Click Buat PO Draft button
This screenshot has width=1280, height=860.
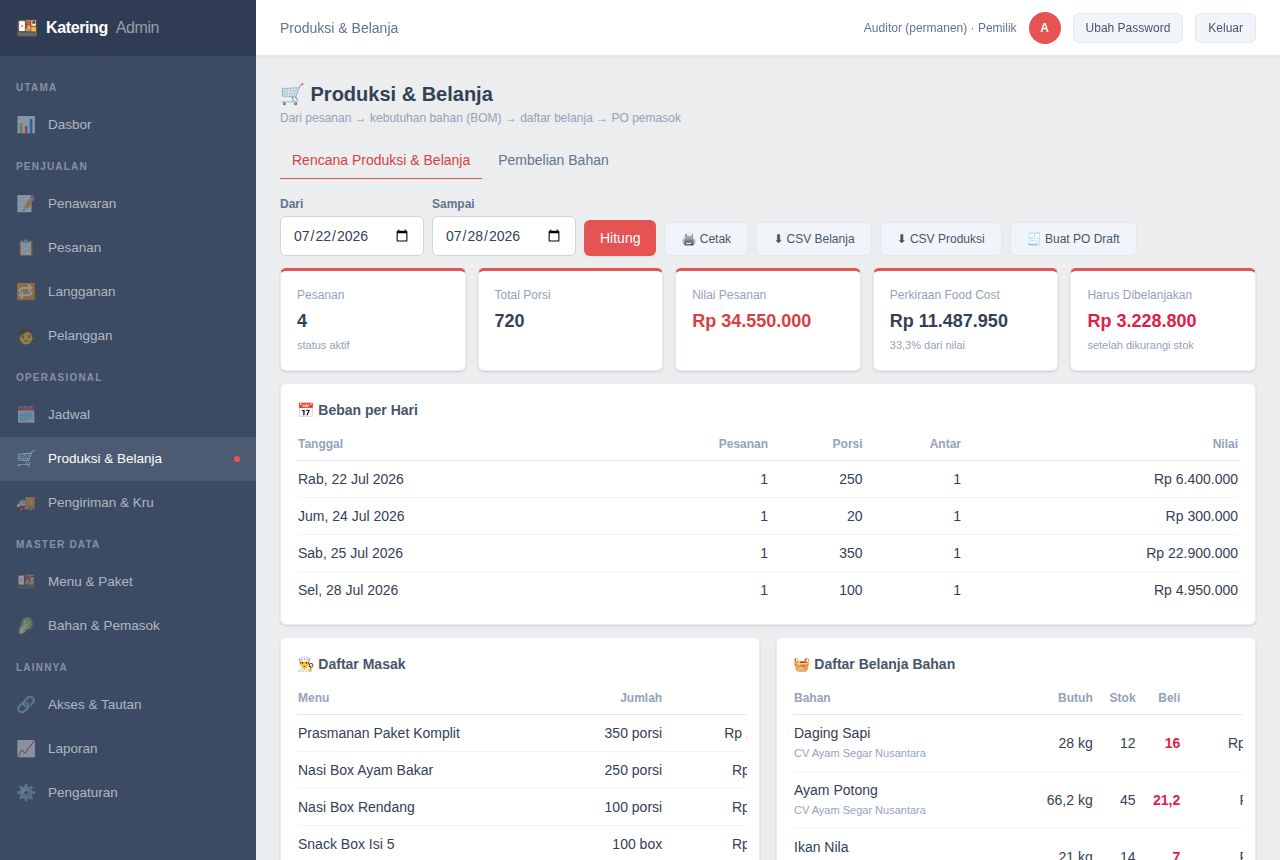click(x=1073, y=239)
